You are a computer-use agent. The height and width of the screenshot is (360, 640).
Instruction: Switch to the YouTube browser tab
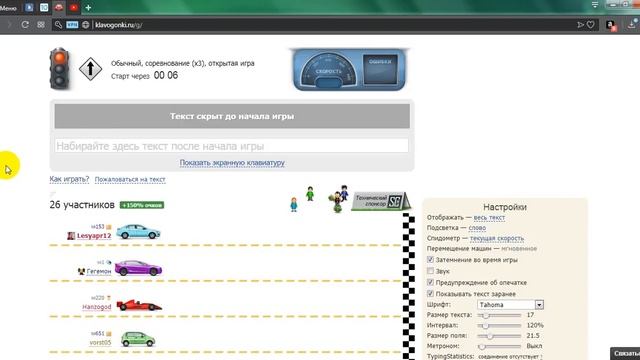73,7
